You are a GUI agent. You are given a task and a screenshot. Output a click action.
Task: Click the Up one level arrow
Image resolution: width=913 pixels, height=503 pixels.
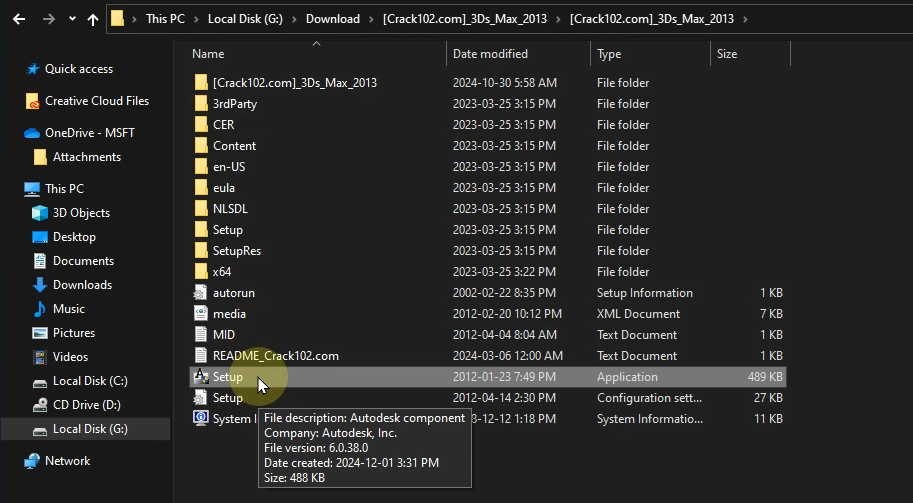pyautogui.click(x=93, y=19)
